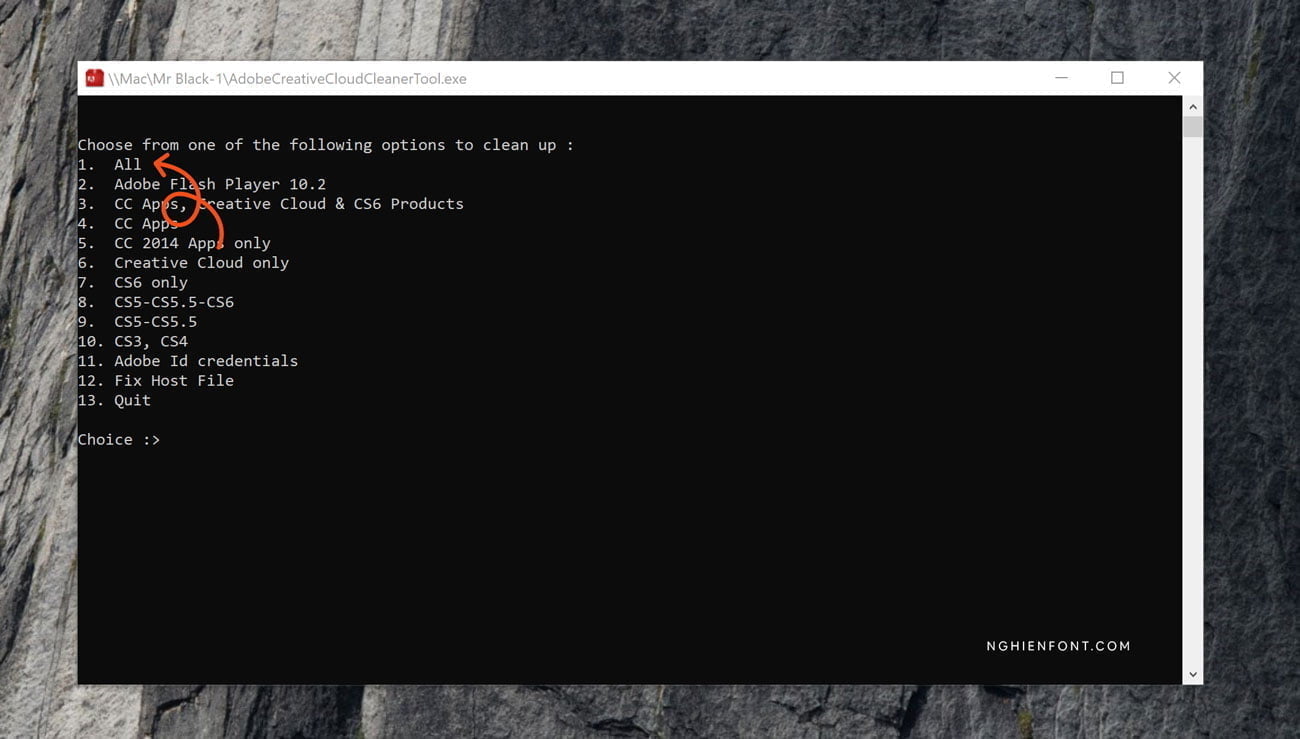Click the "Creative Cloud only" option

point(201,263)
